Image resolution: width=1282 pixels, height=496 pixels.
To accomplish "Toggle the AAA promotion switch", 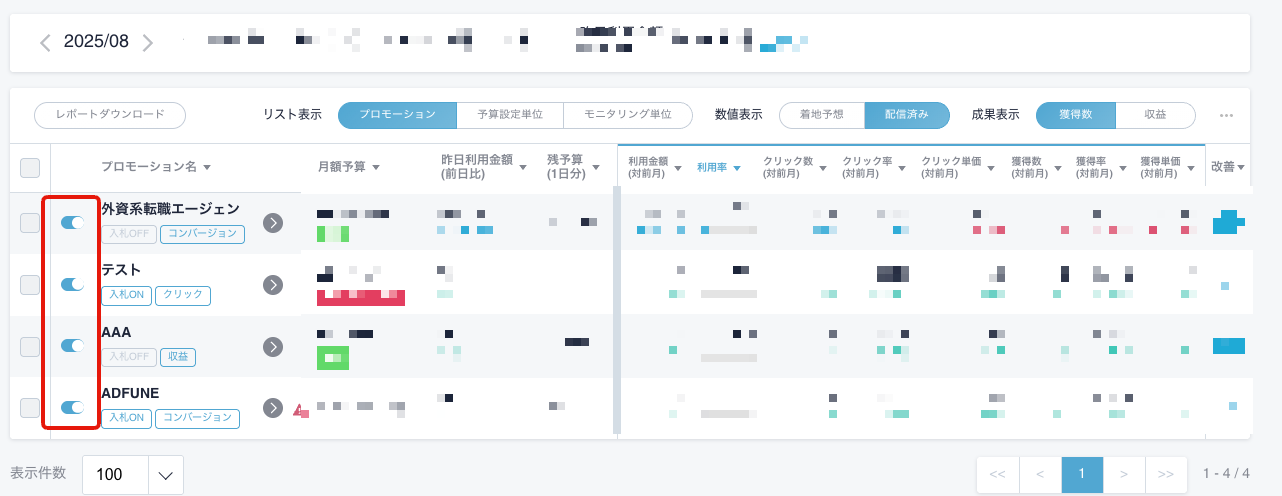I will 72,346.
